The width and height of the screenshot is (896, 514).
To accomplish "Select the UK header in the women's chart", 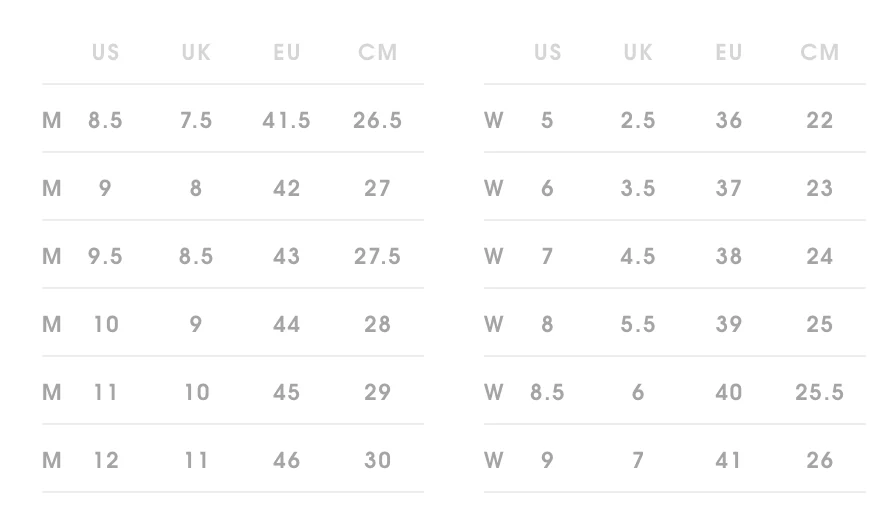I will point(638,52).
